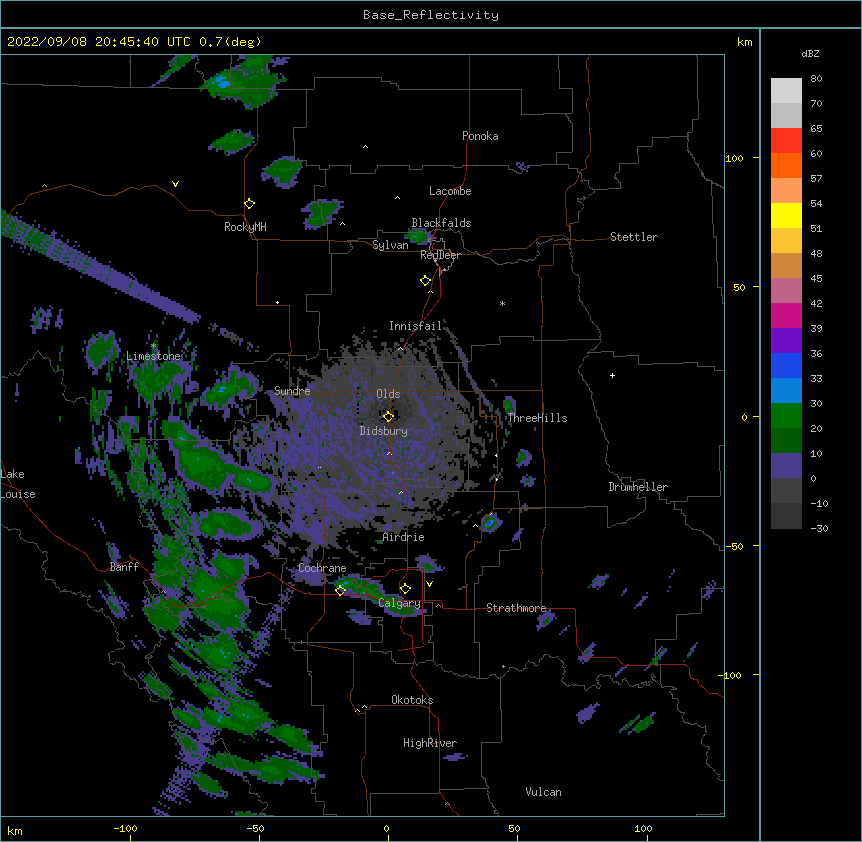Select the bright green 20-30 dBZ swatch
The width and height of the screenshot is (862, 842).
coord(786,416)
